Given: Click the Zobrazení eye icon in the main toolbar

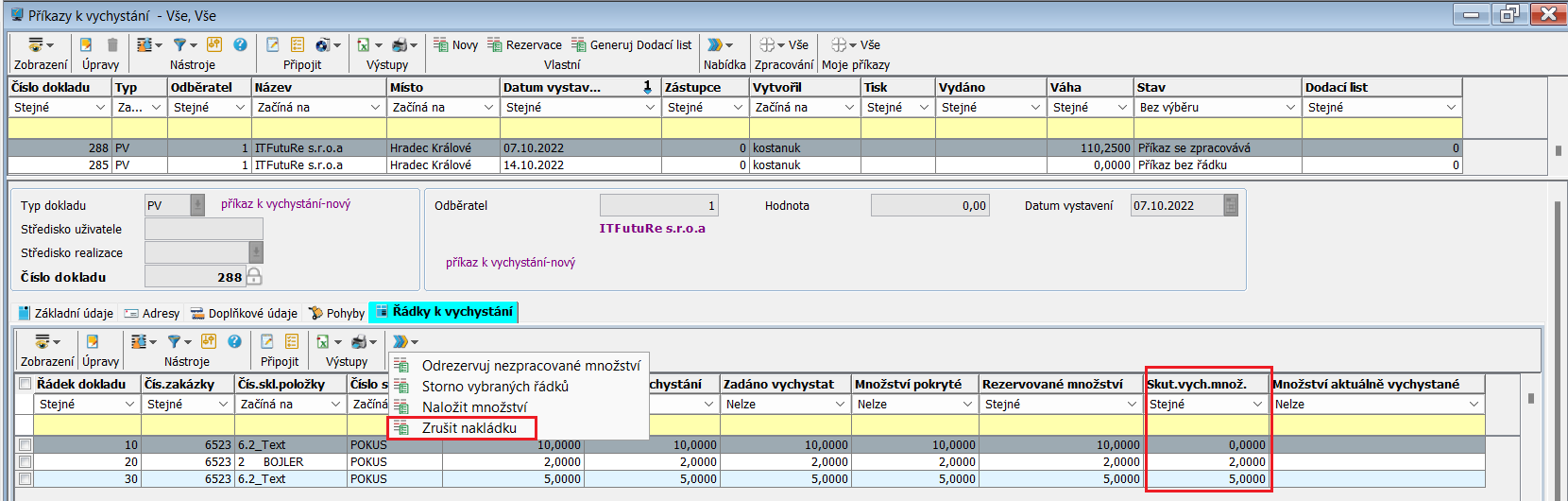Looking at the screenshot, I should tap(36, 44).
